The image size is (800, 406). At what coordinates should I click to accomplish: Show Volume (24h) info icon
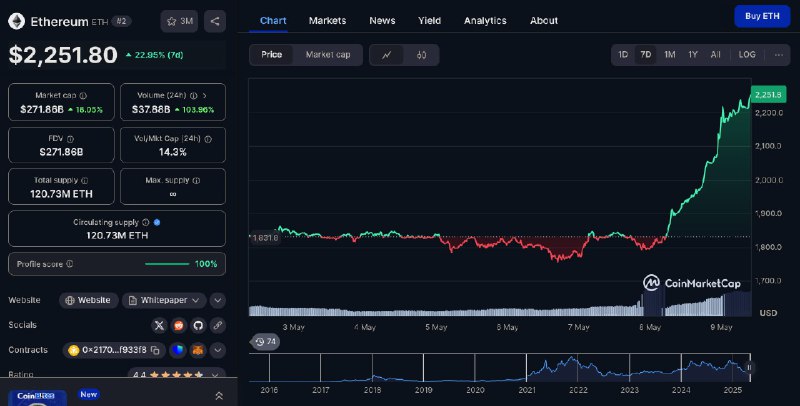[x=193, y=95]
